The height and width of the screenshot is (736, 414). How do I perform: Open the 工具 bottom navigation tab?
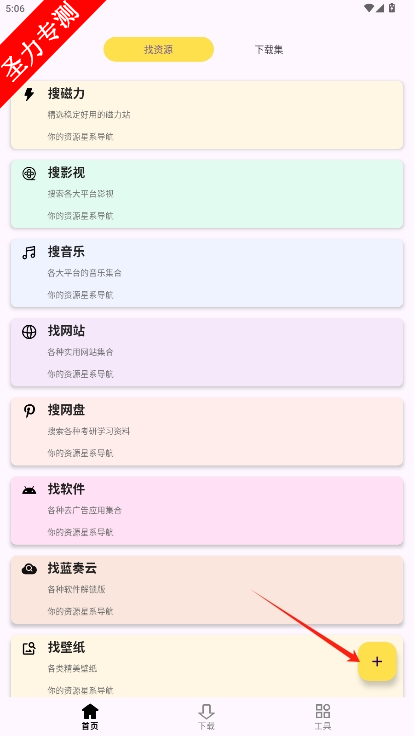click(323, 717)
